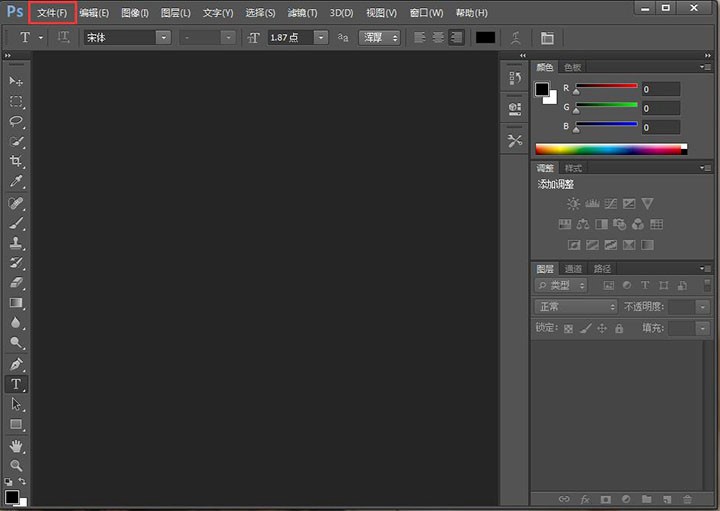This screenshot has height=511, width=720.
Task: Select the Clone Stamp tool
Action: point(16,242)
